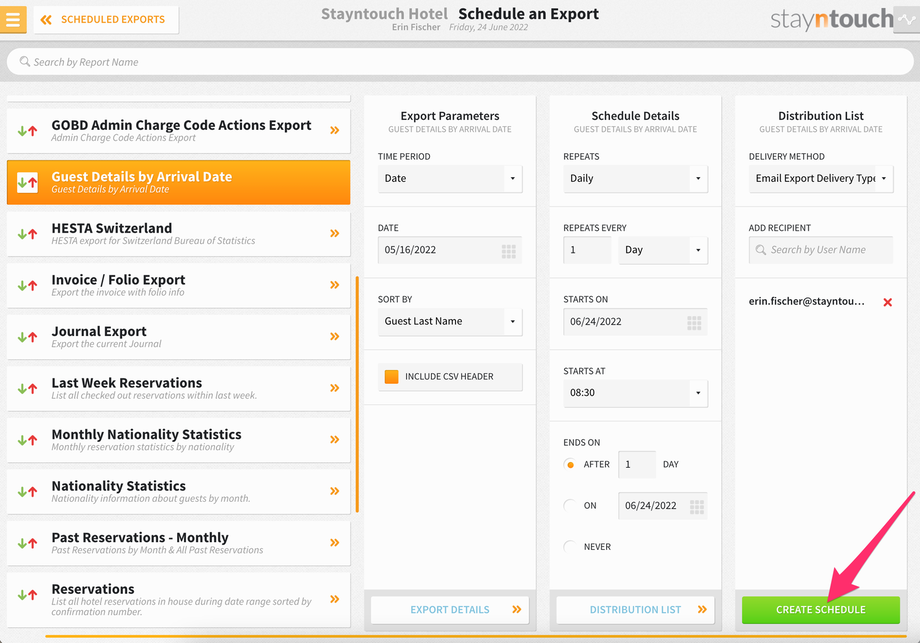Select Journal Export report
Viewport: 920px width, 643px height.
[178, 337]
